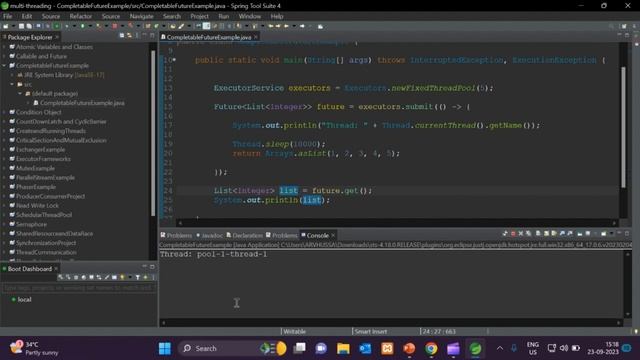Open File Explorer from taskbar
640x360 pixels.
[x=343, y=349]
